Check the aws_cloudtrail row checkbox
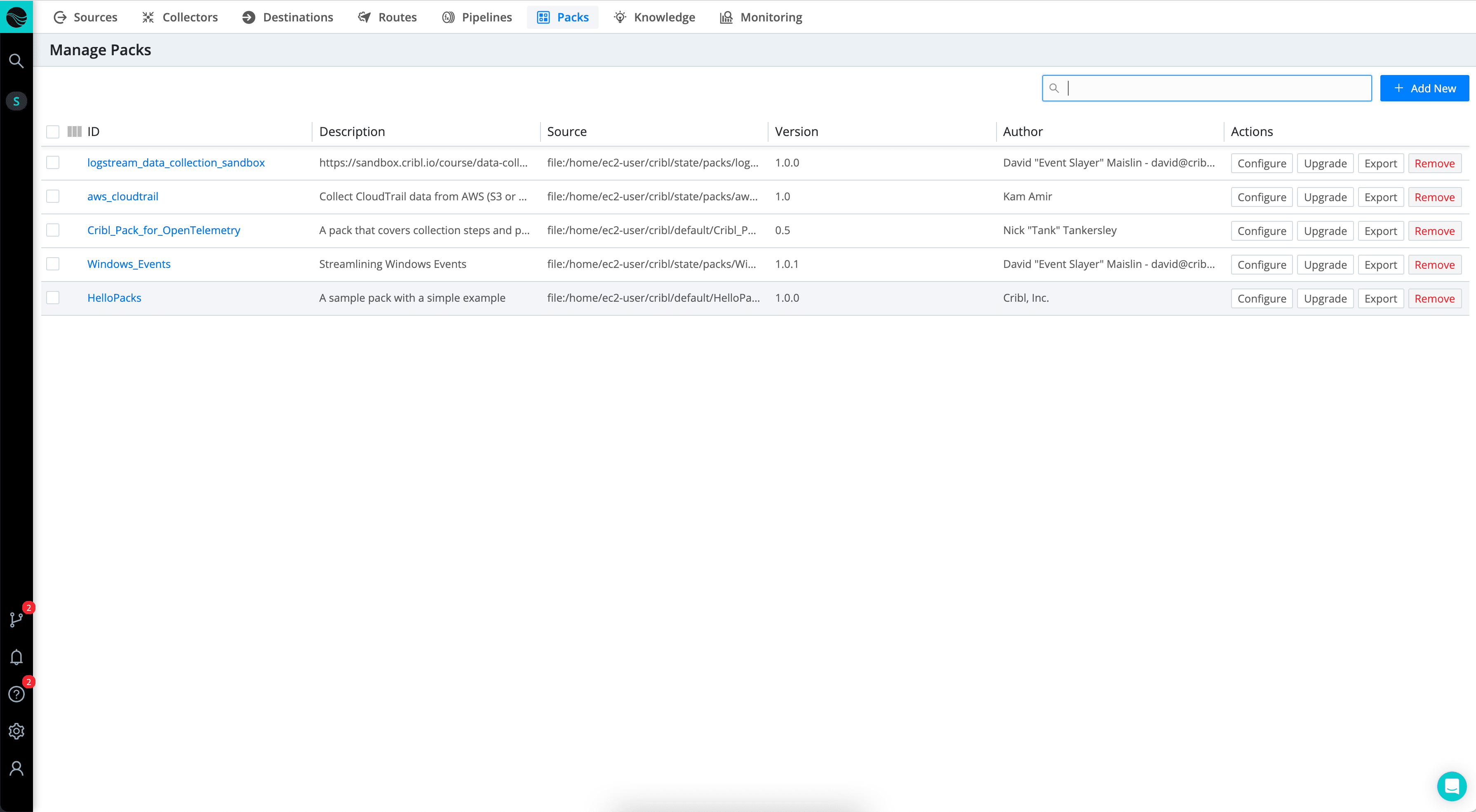1476x812 pixels. pos(53,197)
